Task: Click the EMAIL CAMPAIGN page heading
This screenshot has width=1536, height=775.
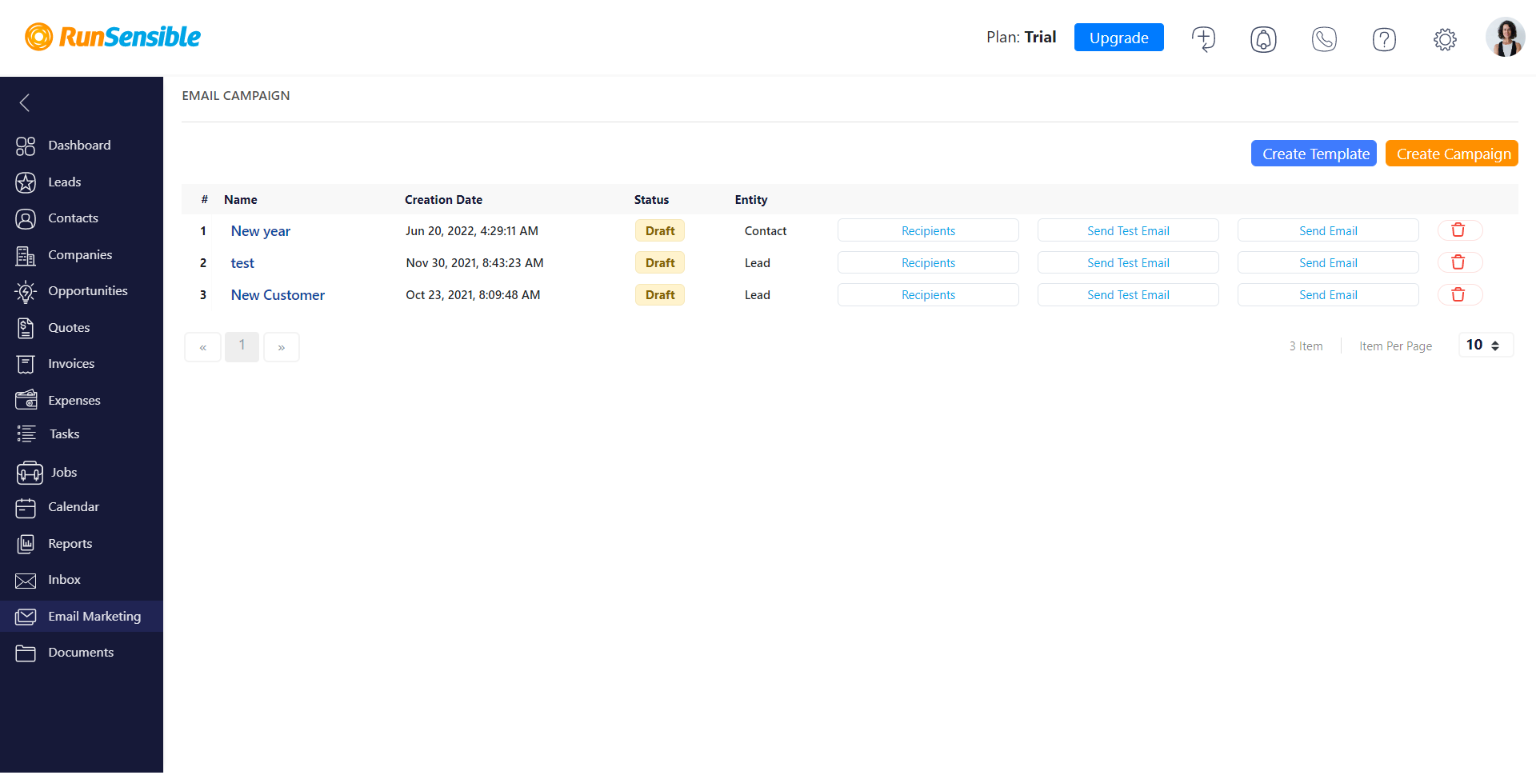Action: 236,96
